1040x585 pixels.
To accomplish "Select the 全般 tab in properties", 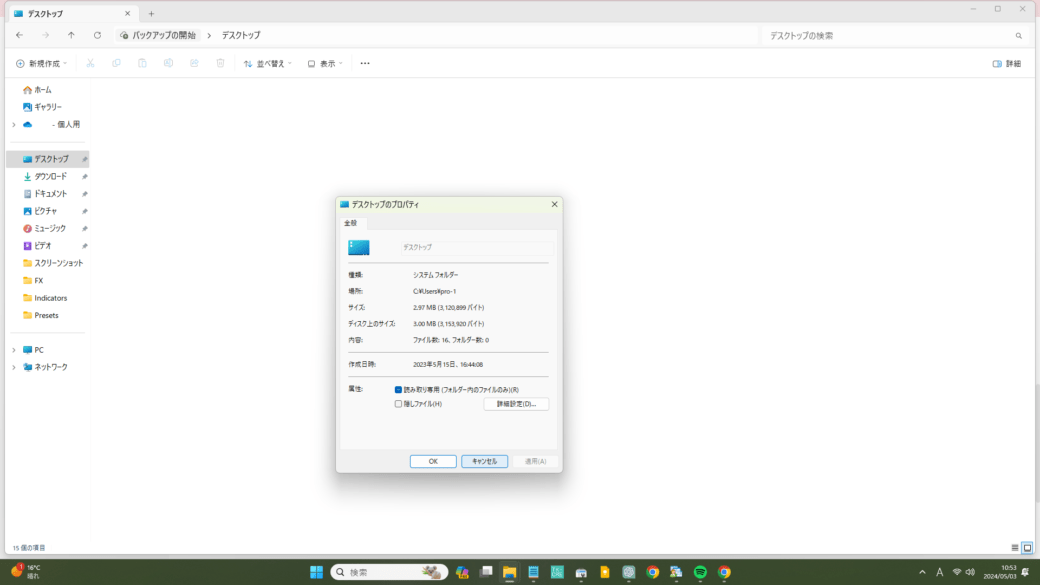I will pyautogui.click(x=350, y=223).
